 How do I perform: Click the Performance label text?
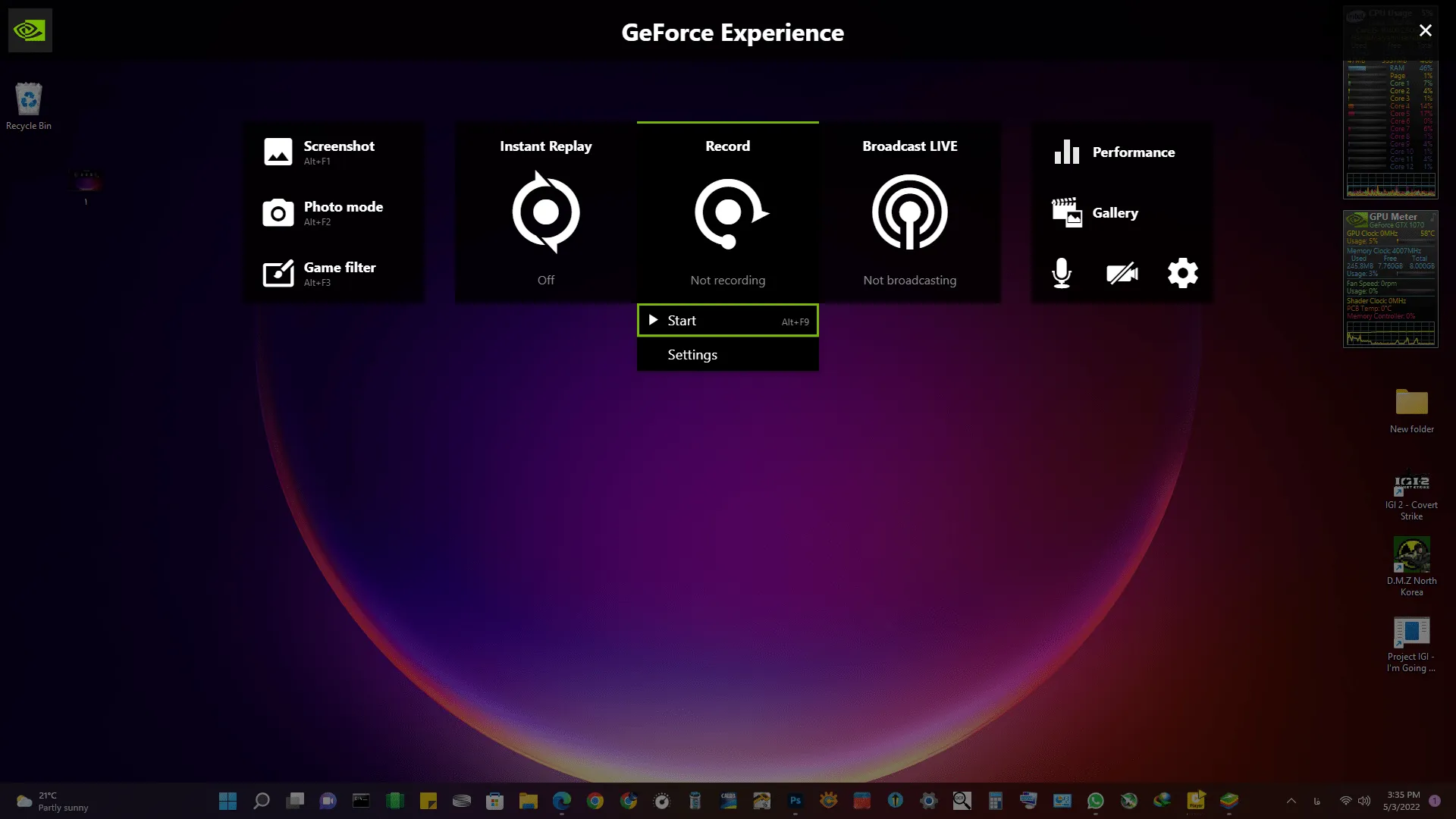coord(1133,152)
